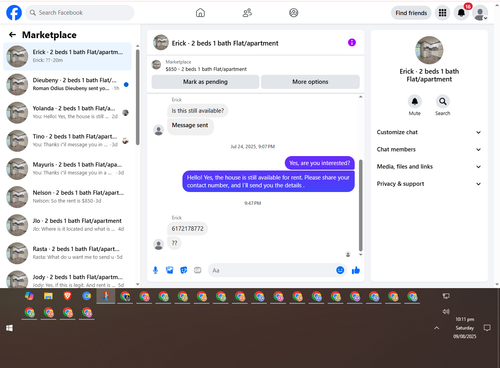Click Mark as pending button
Screen dimensions: 500x368
pyautogui.click(x=205, y=82)
